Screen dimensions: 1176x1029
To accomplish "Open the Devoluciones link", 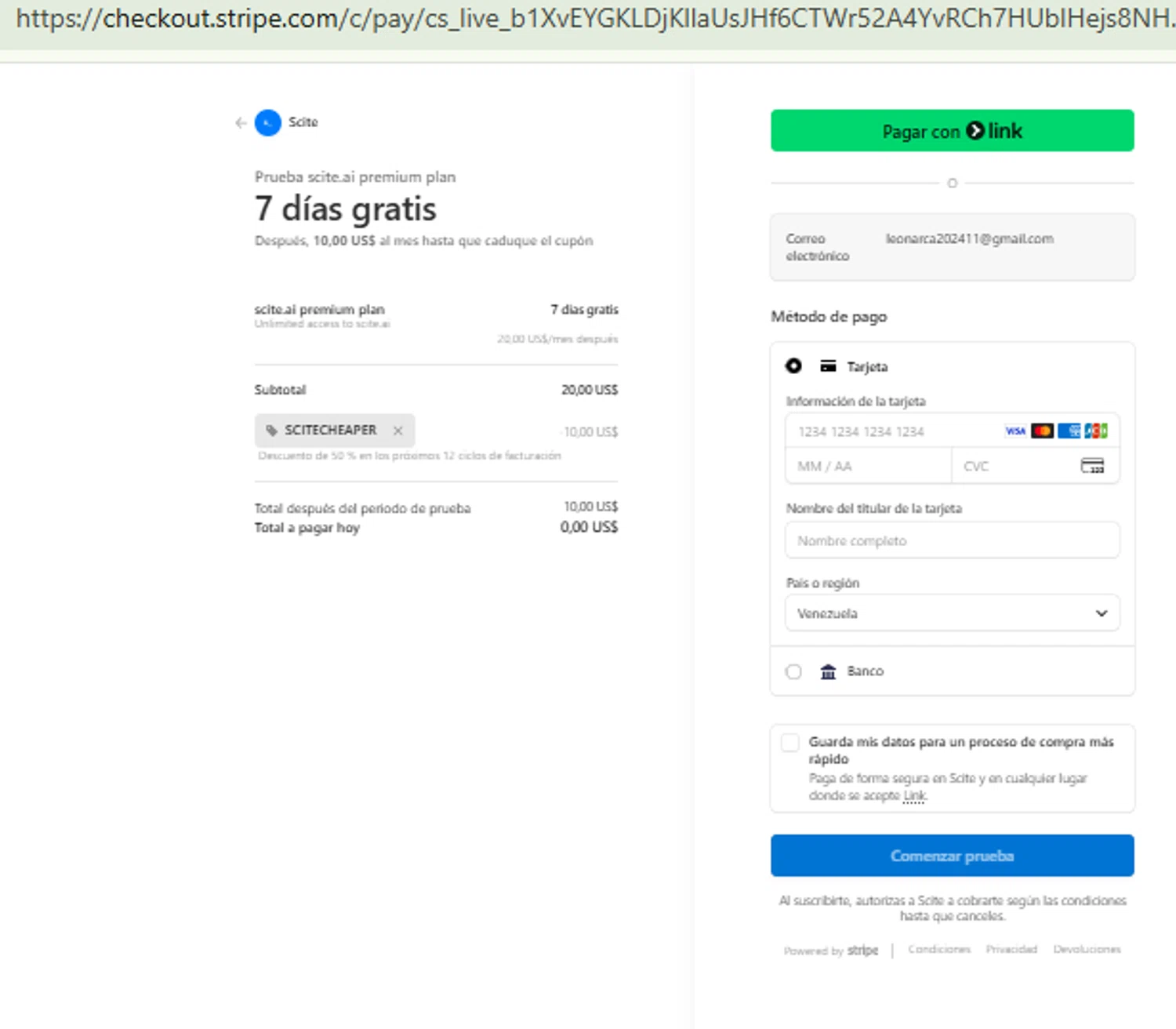I will (x=1087, y=949).
